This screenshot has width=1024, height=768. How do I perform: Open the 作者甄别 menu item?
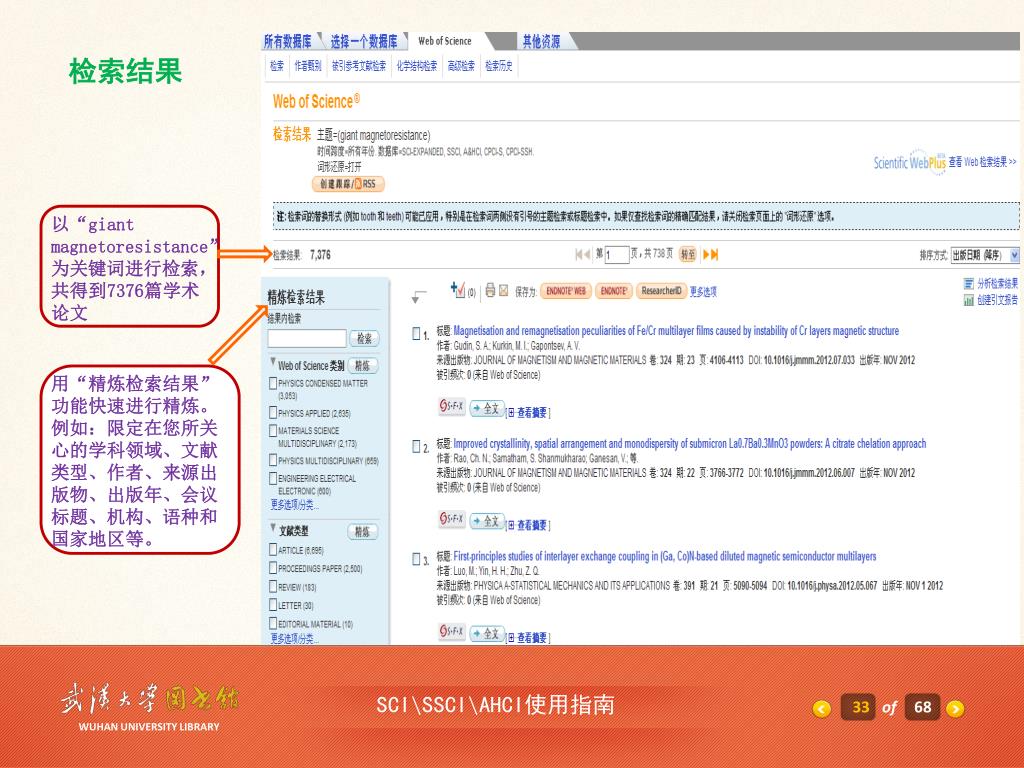click(308, 65)
